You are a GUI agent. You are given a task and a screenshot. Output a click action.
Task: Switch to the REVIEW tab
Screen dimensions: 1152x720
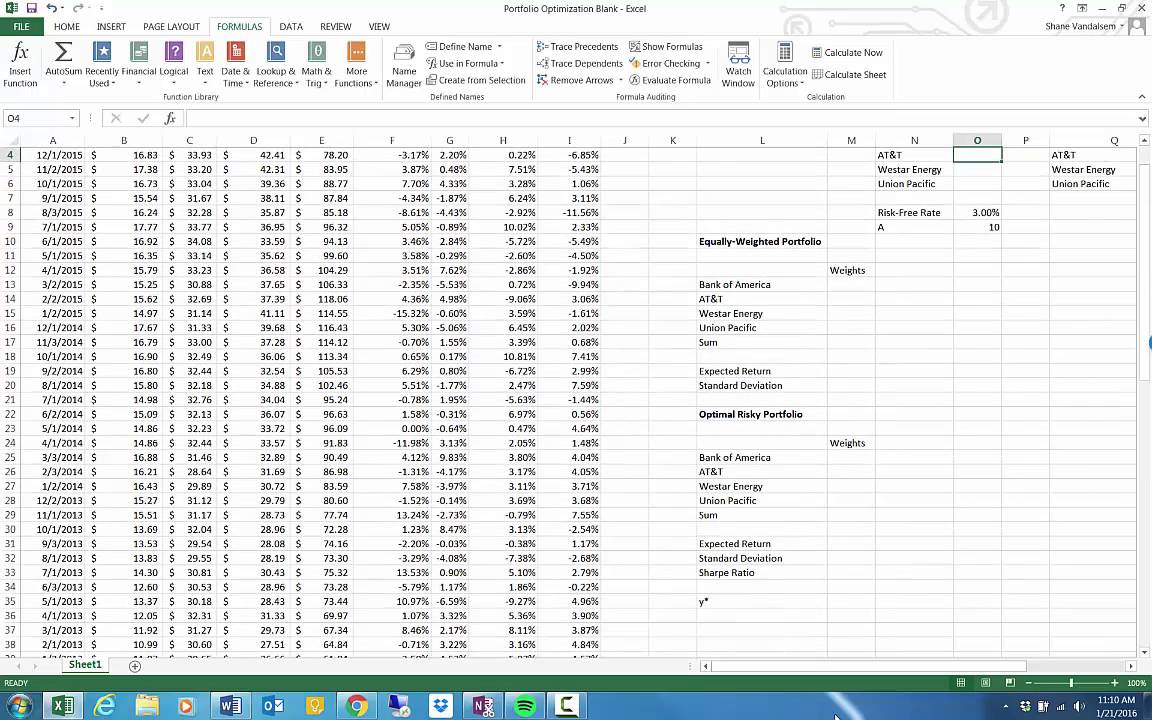tap(336, 26)
